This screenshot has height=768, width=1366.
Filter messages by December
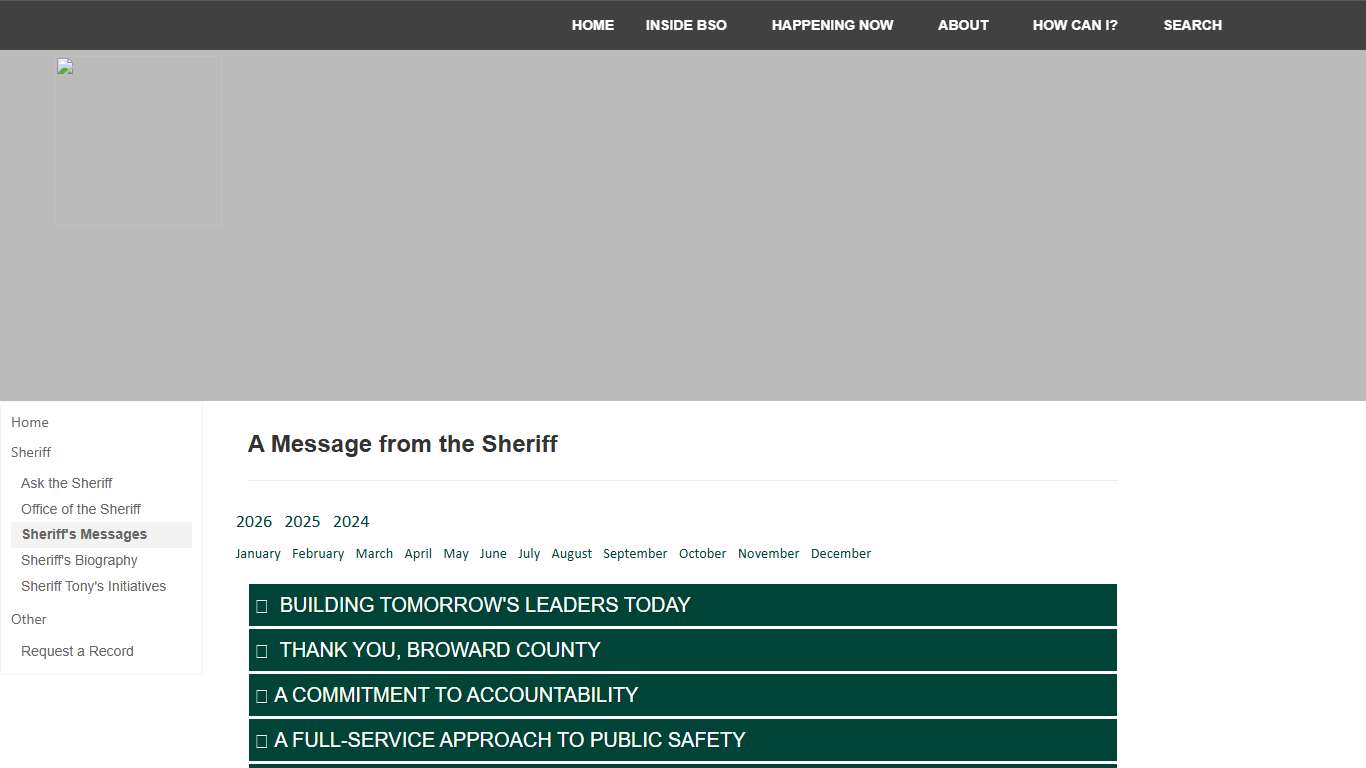click(x=840, y=553)
